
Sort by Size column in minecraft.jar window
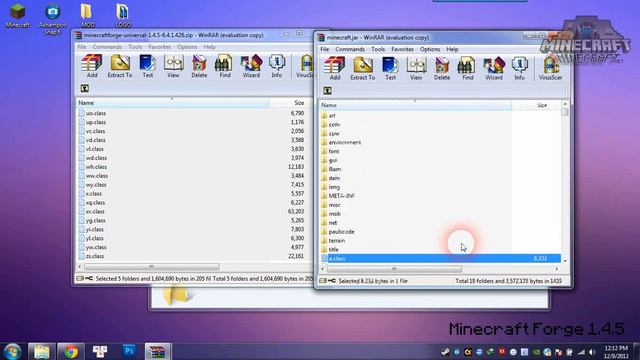(x=536, y=105)
